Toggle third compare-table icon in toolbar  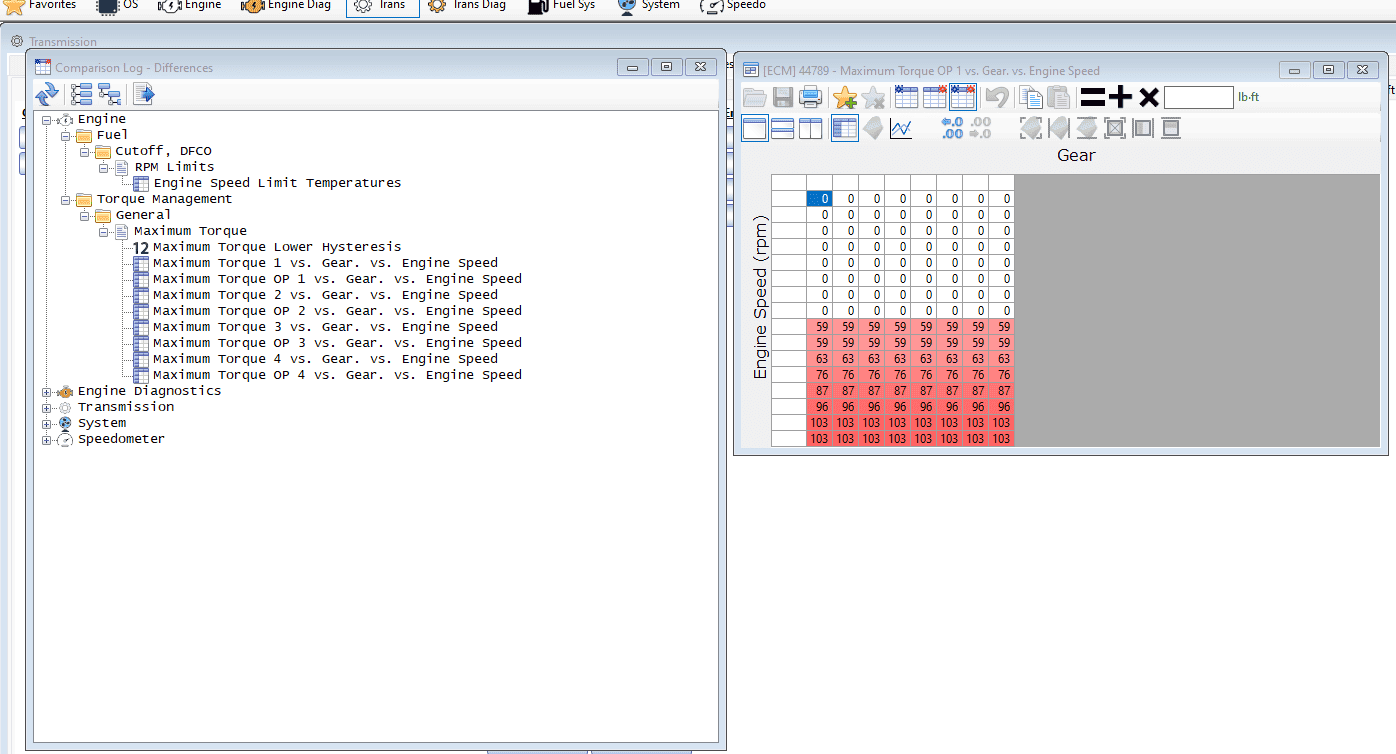pyautogui.click(x=963, y=97)
